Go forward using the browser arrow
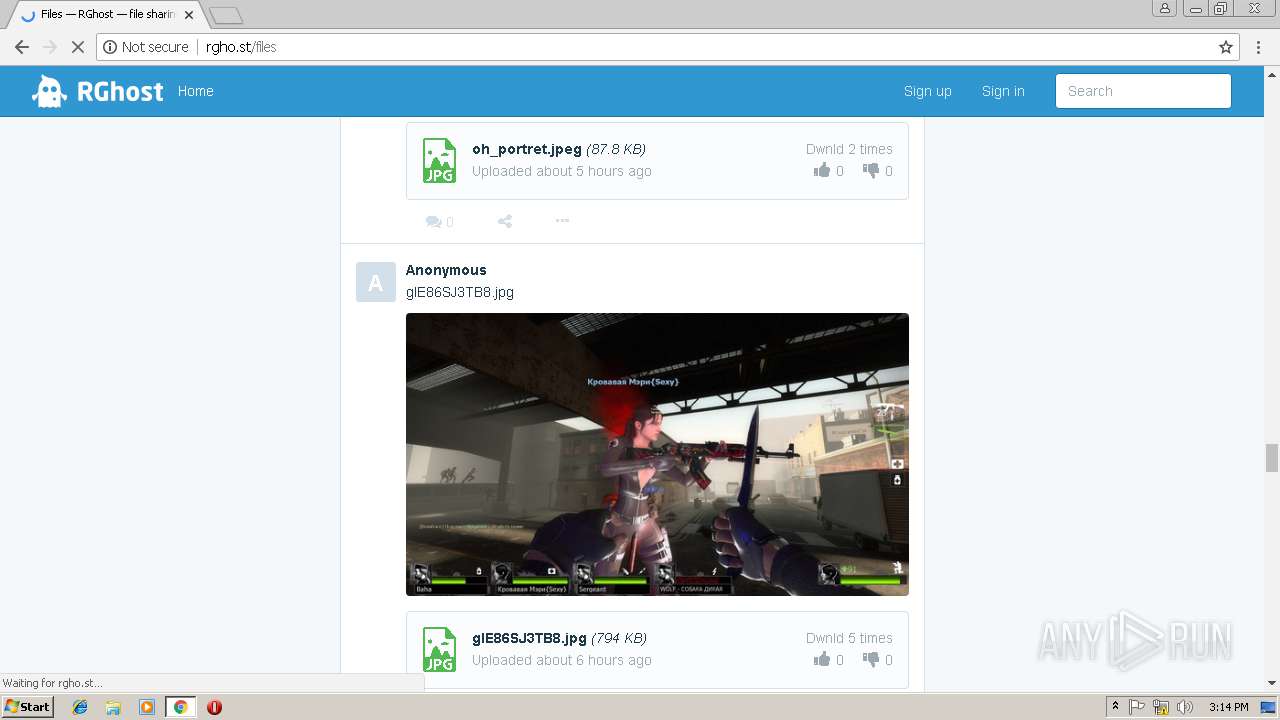The height and width of the screenshot is (720, 1280). (x=49, y=47)
